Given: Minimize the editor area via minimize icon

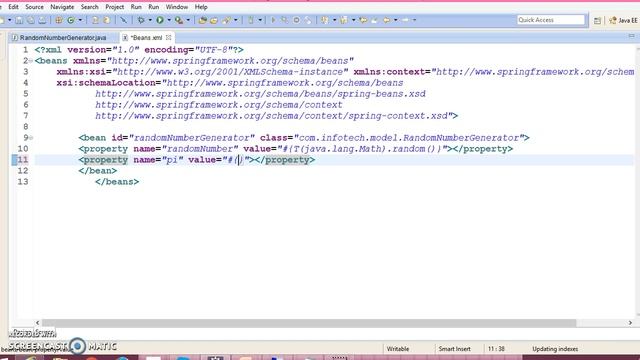Looking at the screenshot, I should [631, 36].
